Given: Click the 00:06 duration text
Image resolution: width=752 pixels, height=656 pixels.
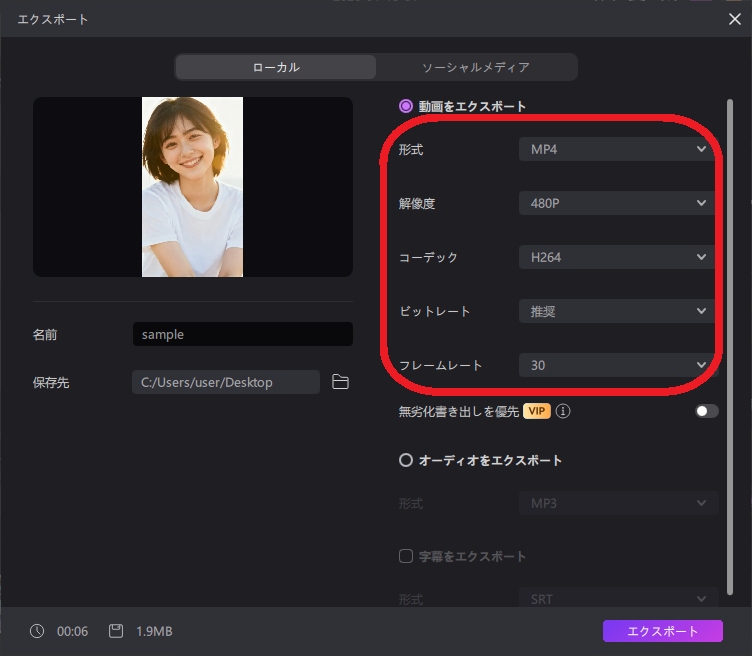Looking at the screenshot, I should click(72, 631).
